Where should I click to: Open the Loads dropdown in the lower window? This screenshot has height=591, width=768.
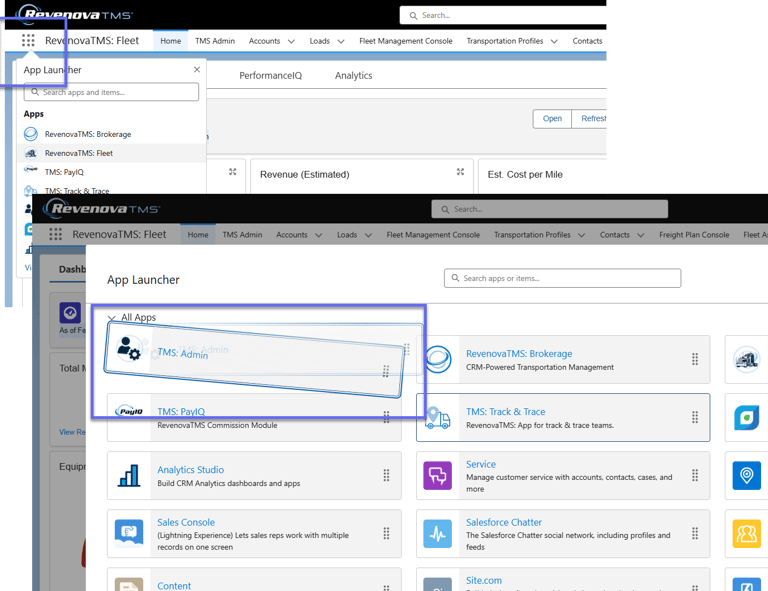click(x=368, y=235)
